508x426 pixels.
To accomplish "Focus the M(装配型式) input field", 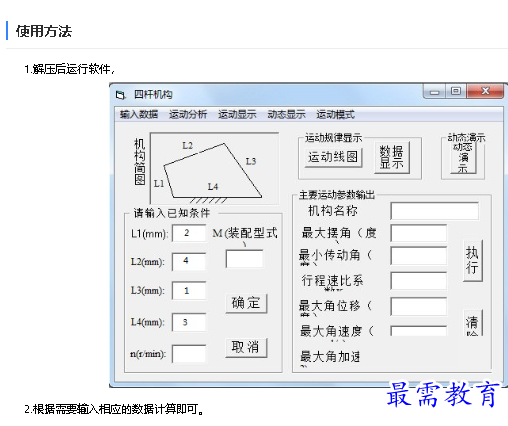I will click(244, 259).
